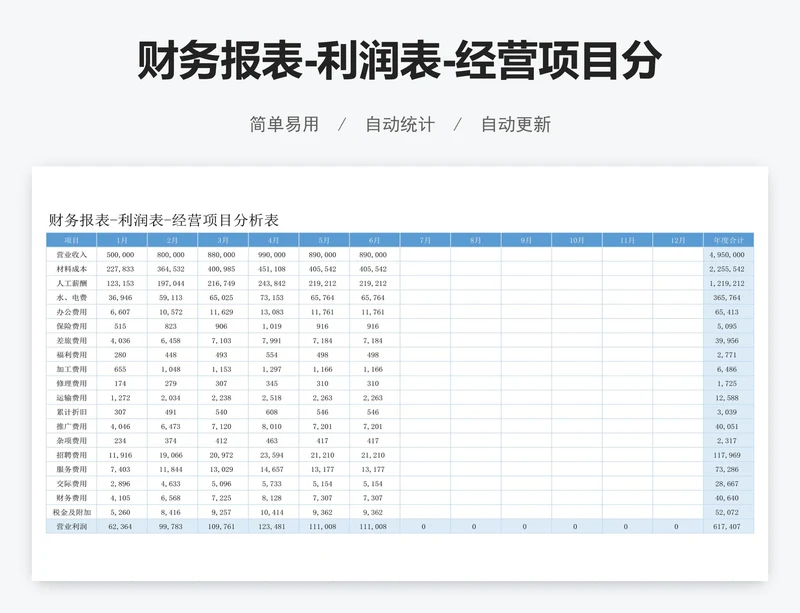The height and width of the screenshot is (613, 800).
Task: Select January transport cell 1,272
Action: pos(120,398)
